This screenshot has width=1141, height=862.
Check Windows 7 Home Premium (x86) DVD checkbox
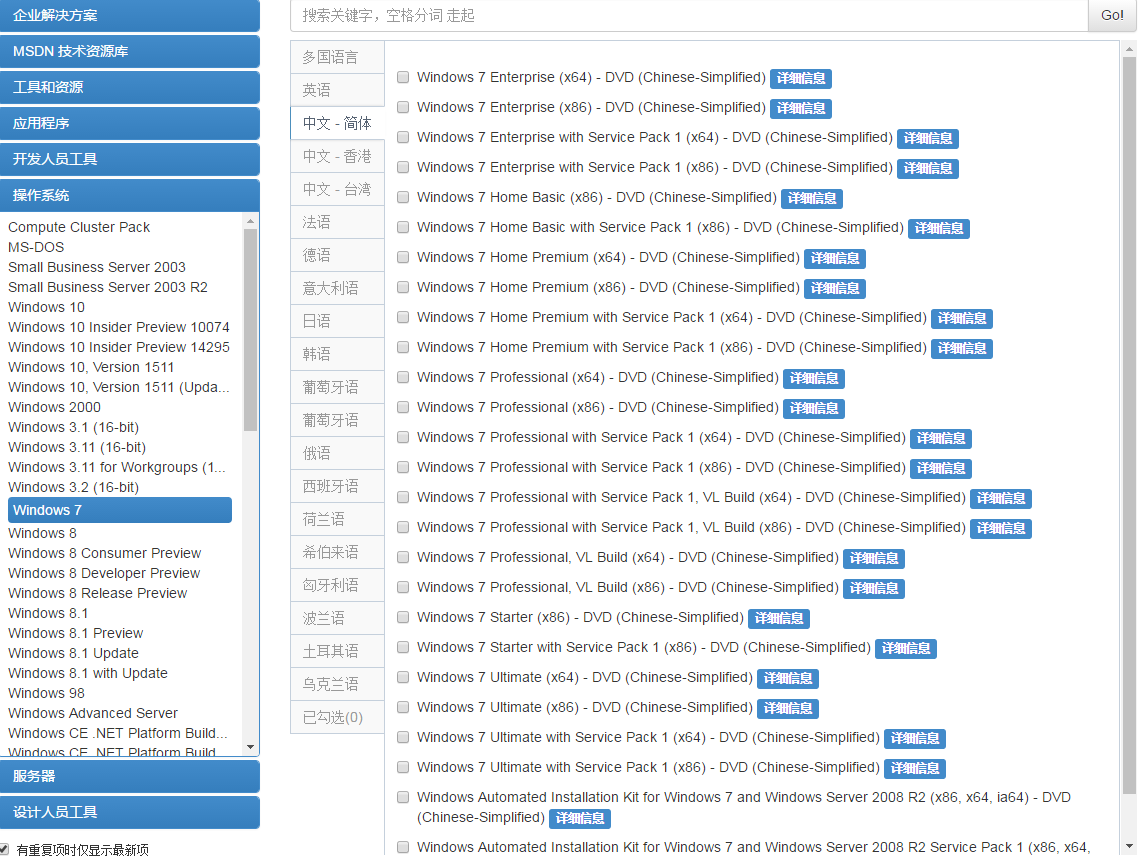pos(402,287)
